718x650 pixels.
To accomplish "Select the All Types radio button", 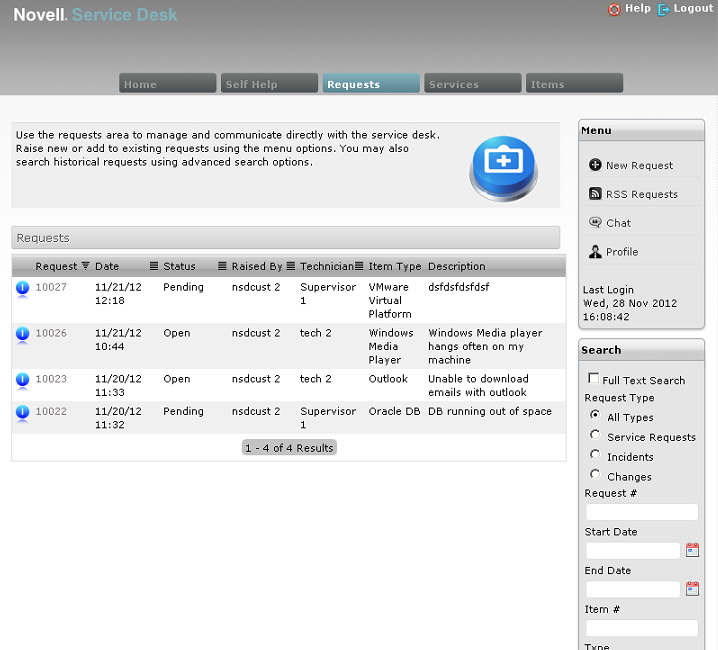I will coord(595,415).
